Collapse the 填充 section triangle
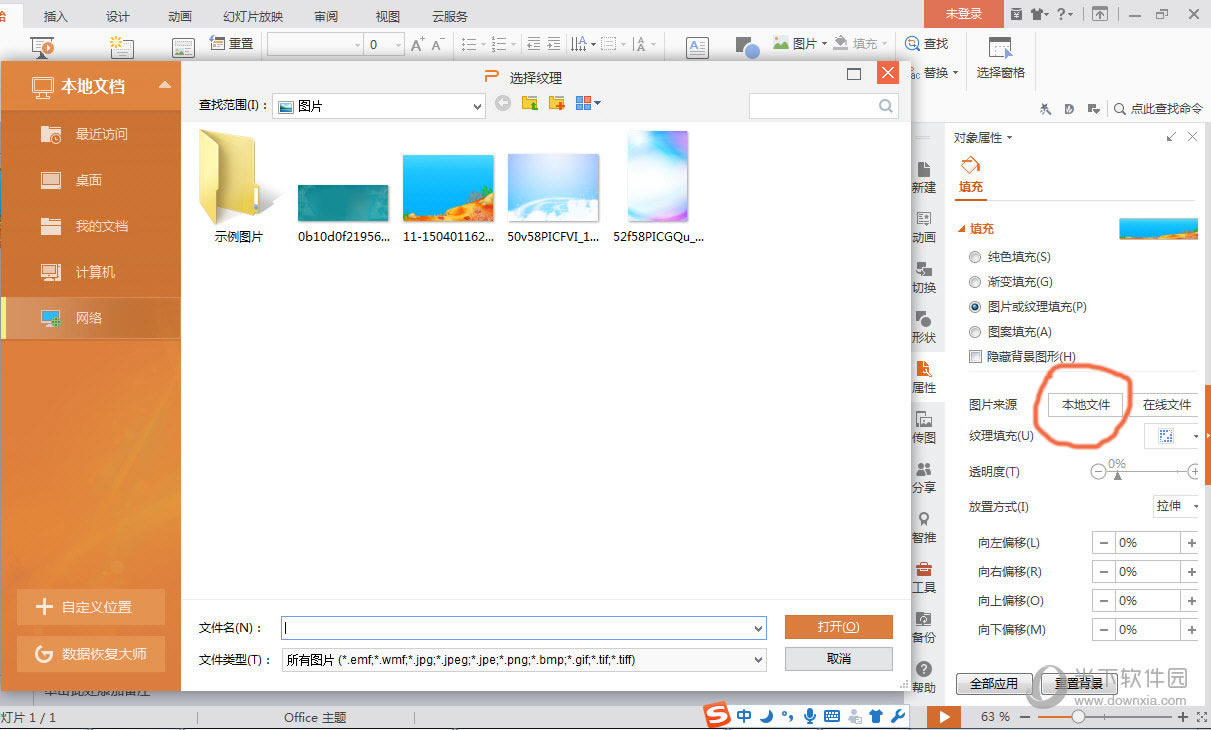1211x730 pixels. [961, 229]
